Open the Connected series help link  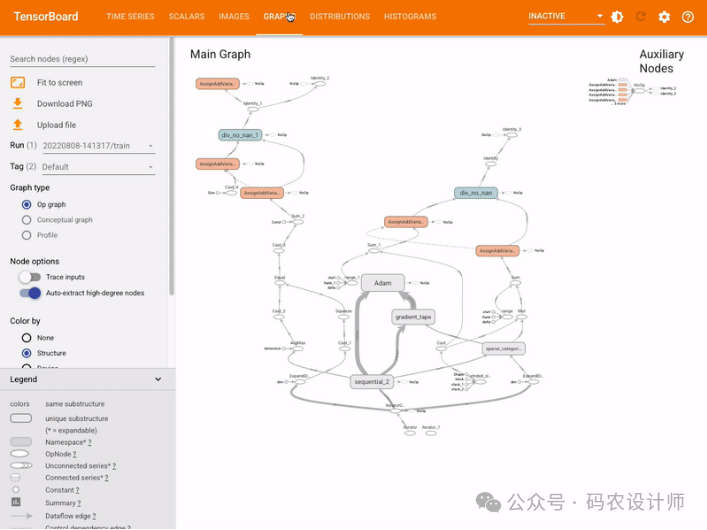[106, 478]
